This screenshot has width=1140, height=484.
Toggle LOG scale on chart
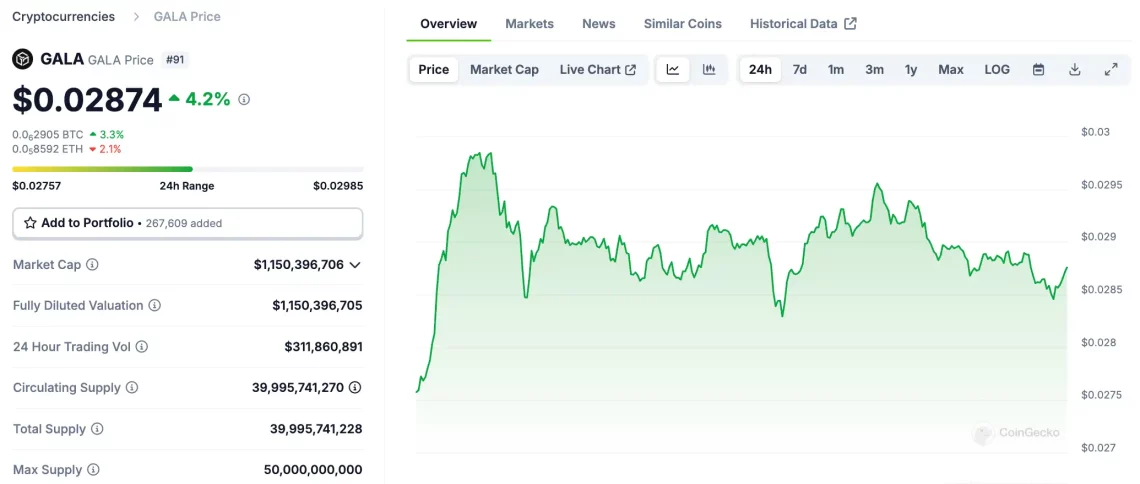[x=997, y=70]
